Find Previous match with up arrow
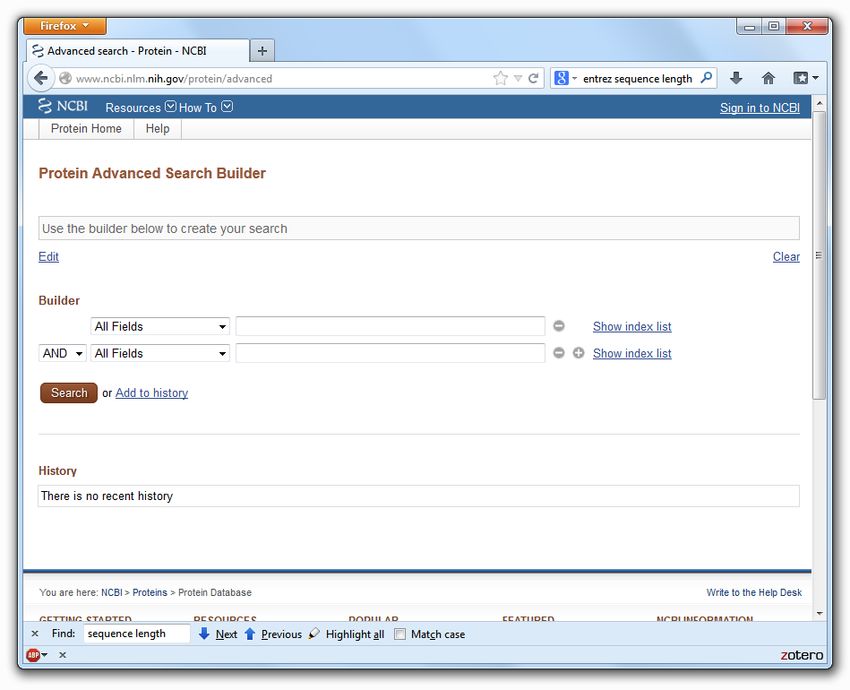 tap(273, 634)
